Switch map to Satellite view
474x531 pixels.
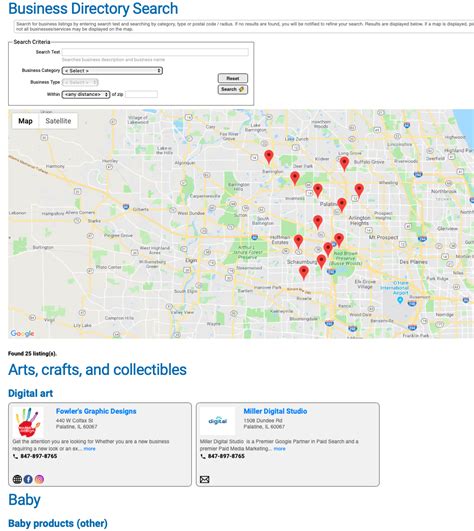[58, 121]
